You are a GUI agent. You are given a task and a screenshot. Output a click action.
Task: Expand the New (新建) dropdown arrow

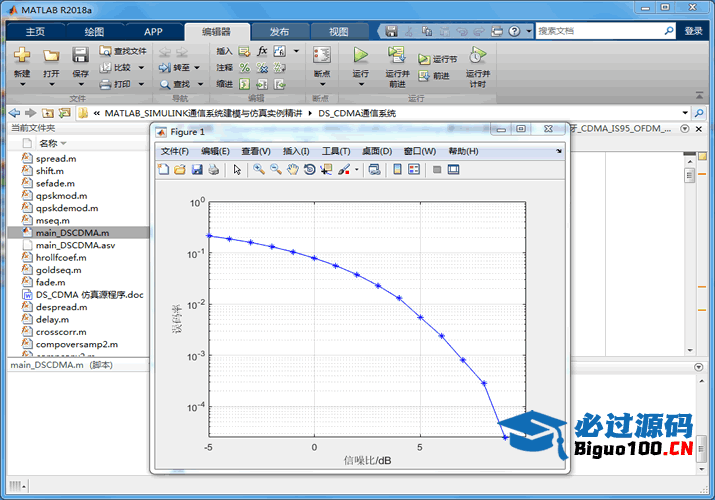[x=22, y=85]
